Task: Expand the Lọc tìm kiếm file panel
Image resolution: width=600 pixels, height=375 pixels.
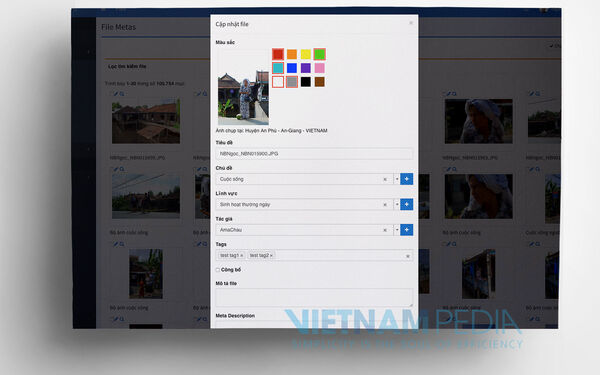Action: (127, 66)
